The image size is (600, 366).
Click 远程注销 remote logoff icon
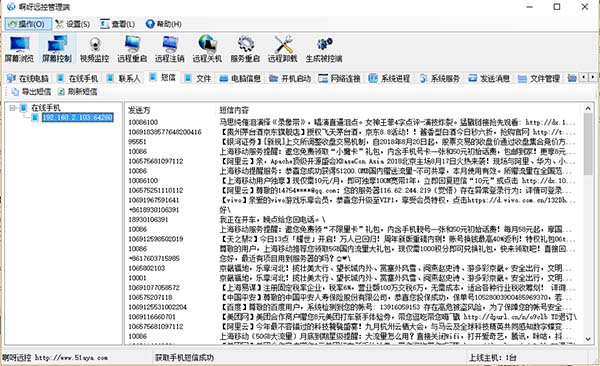pyautogui.click(x=170, y=49)
